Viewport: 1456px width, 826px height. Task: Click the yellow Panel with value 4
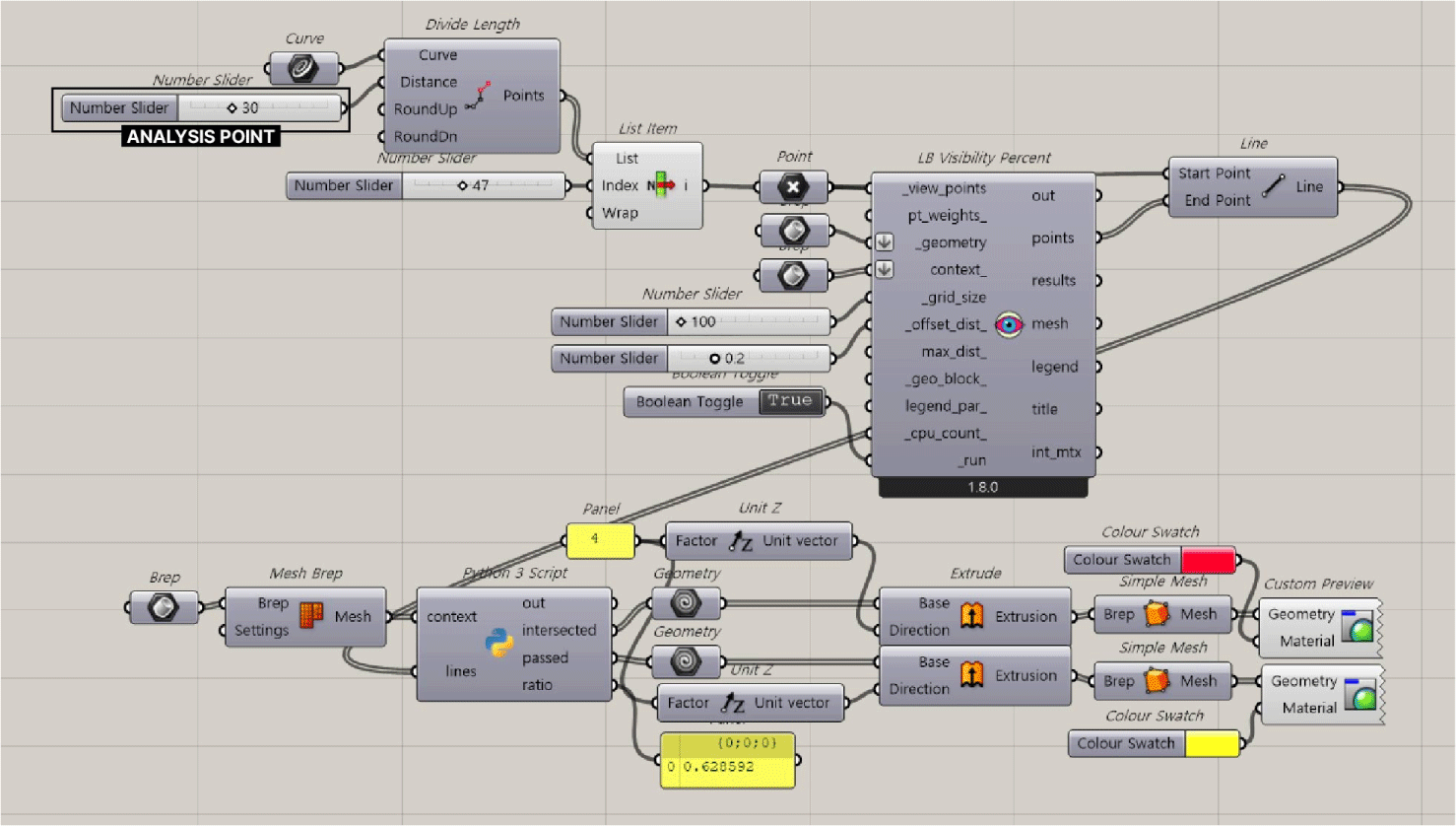click(600, 539)
